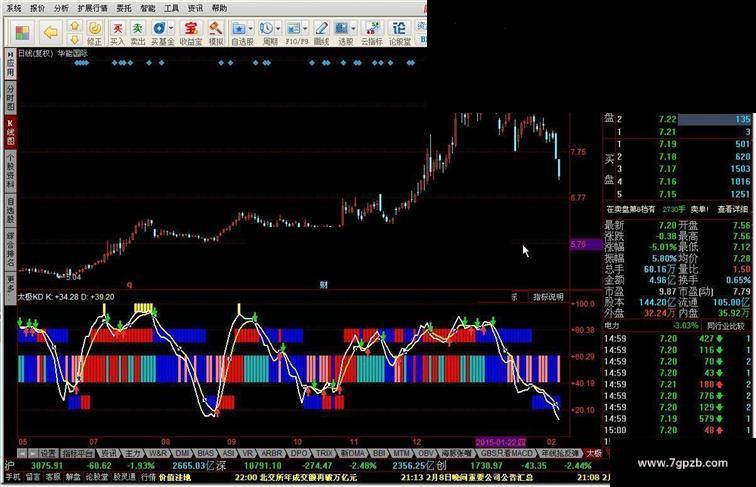Click the 客服 status bar item
The width and height of the screenshot is (756, 487).
pos(53,477)
